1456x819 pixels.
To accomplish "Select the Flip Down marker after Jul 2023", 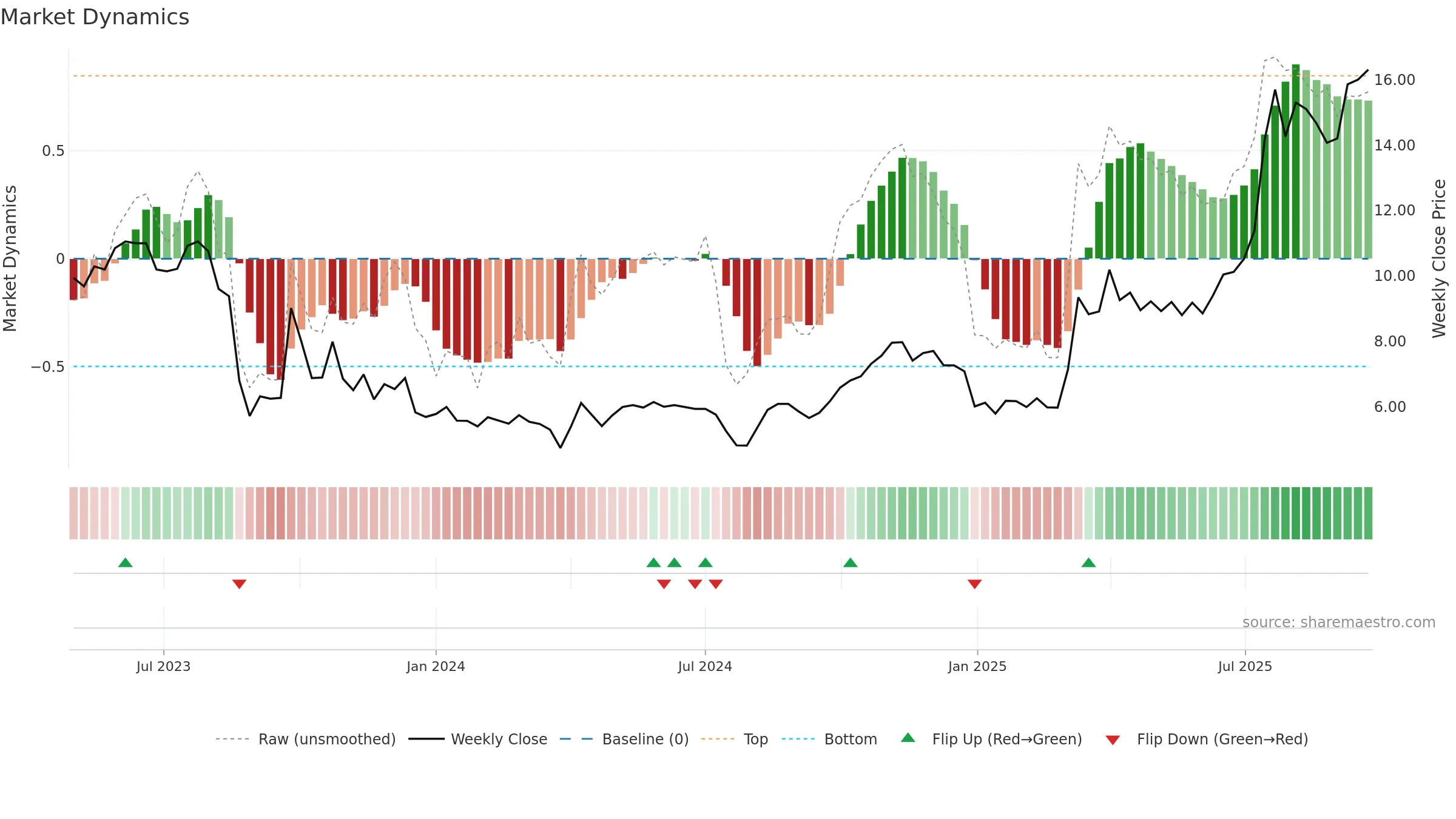I will [x=239, y=584].
